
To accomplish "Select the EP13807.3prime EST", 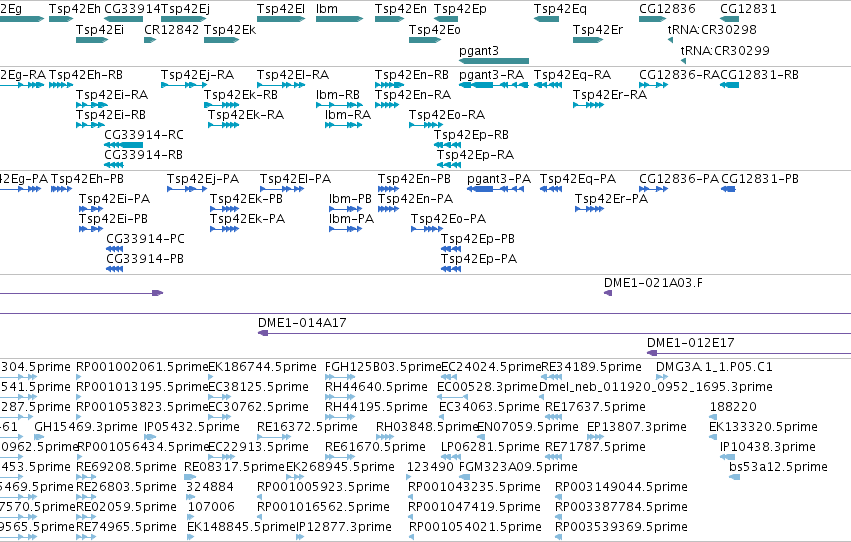I will pos(595,437).
